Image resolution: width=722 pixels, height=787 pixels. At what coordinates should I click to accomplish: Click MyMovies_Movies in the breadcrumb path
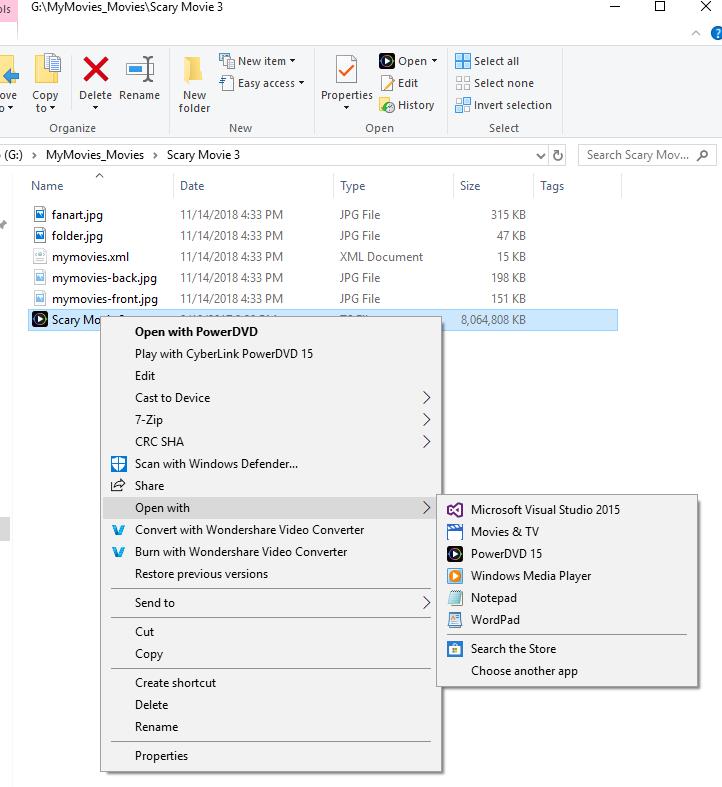click(x=95, y=155)
